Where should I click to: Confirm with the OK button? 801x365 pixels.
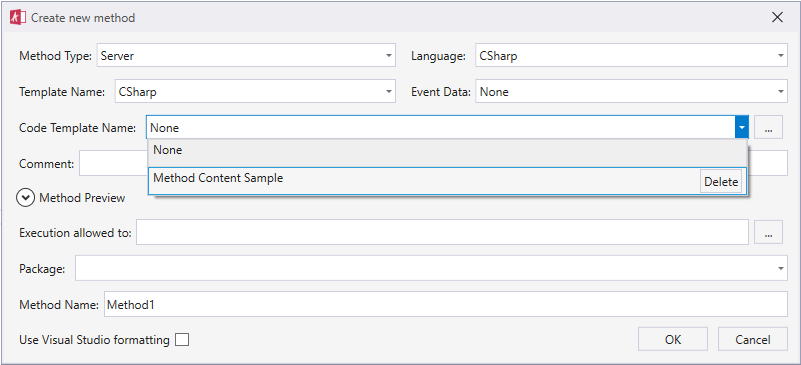[x=673, y=339]
